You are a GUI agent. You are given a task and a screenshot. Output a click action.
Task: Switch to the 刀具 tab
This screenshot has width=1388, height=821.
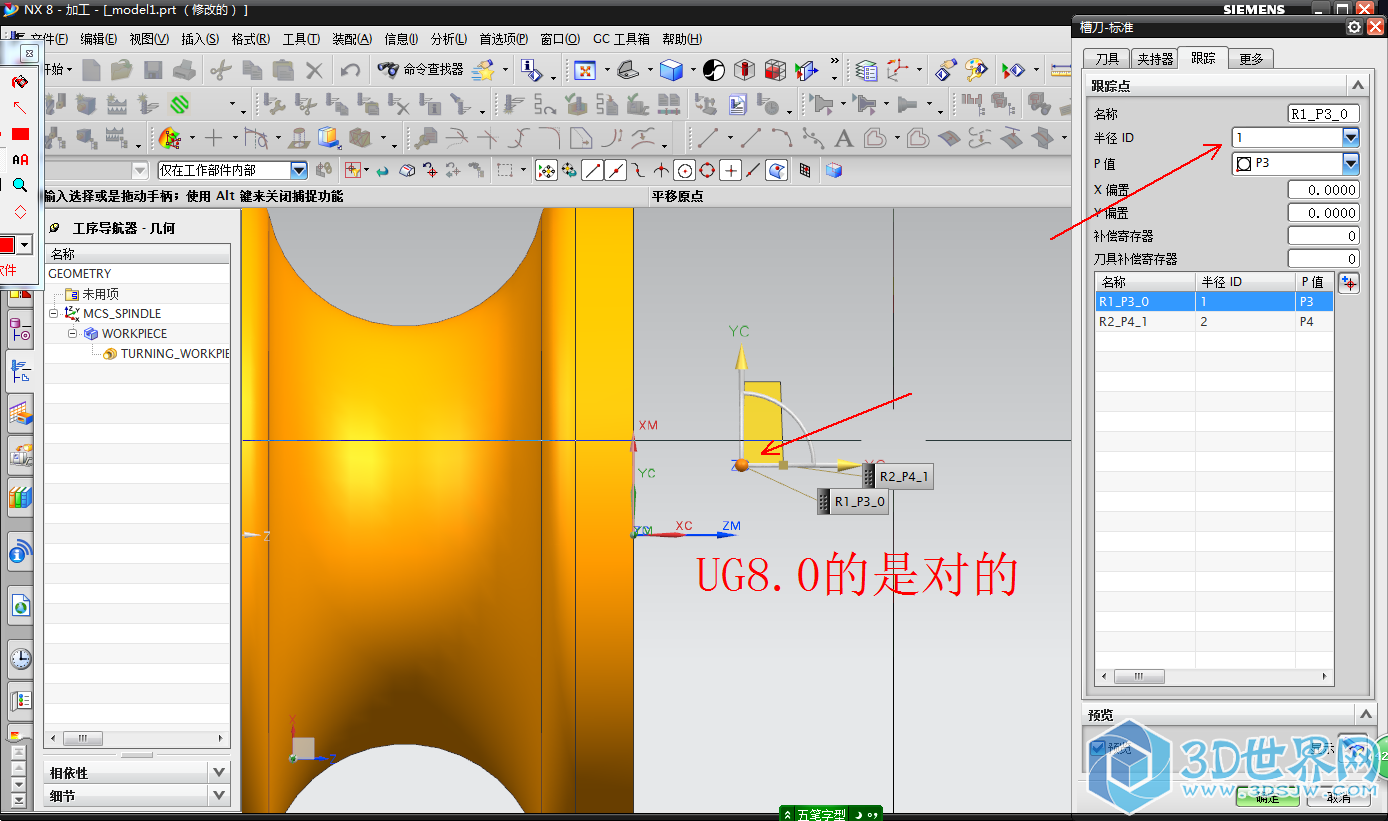1106,59
